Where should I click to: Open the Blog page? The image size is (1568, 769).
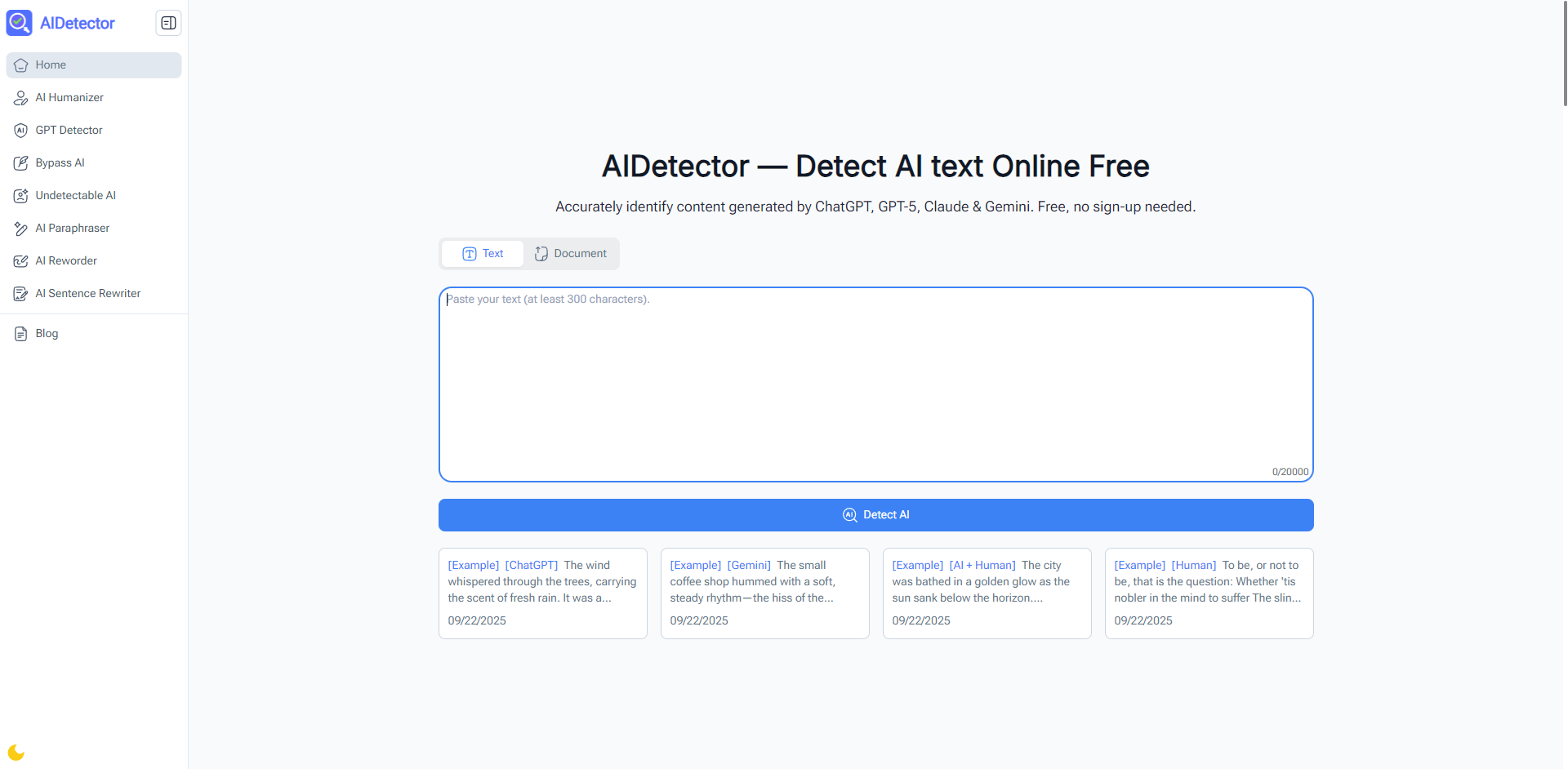[x=47, y=334]
